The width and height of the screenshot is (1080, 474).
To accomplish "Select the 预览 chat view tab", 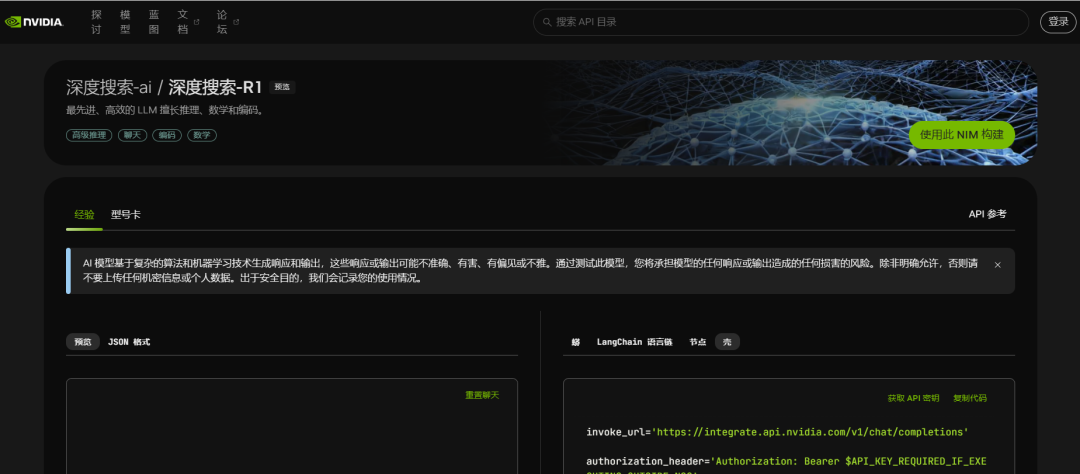I will 83,342.
